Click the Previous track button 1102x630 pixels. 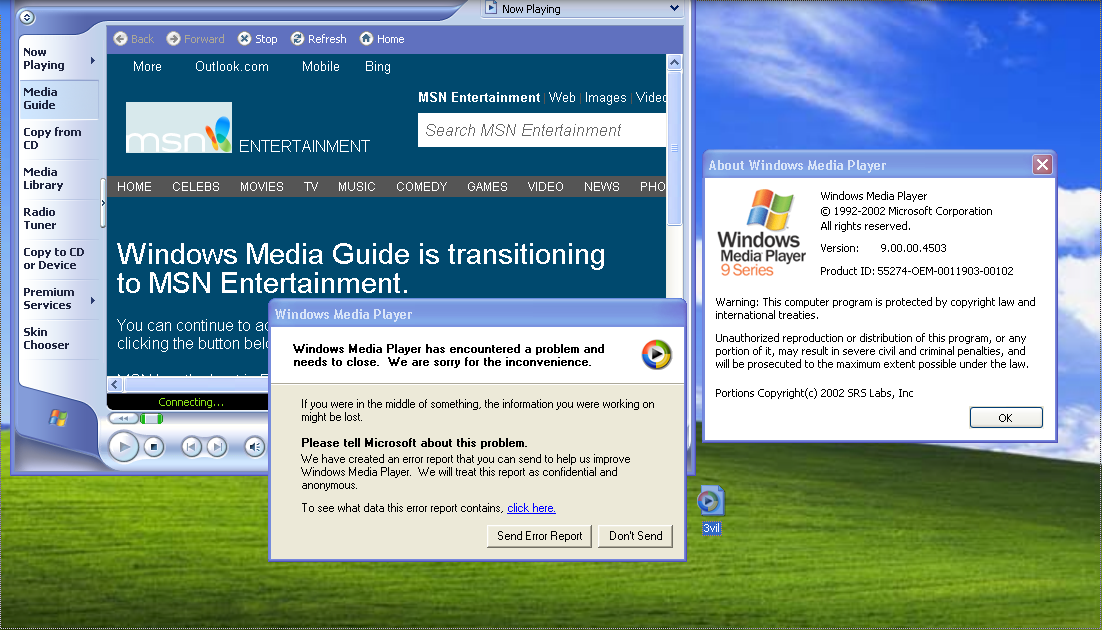(x=191, y=446)
